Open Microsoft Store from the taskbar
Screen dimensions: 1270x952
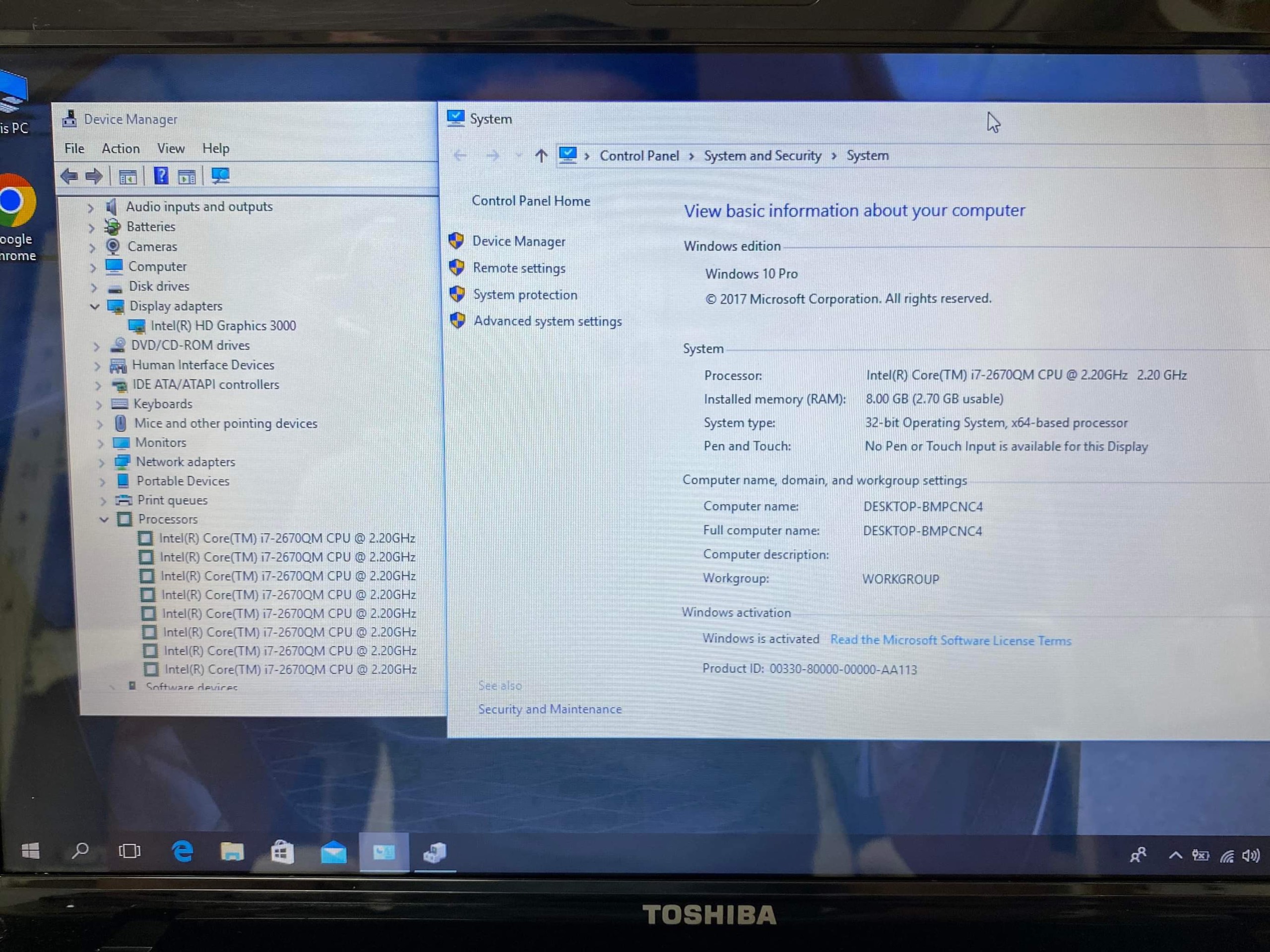pos(282,852)
